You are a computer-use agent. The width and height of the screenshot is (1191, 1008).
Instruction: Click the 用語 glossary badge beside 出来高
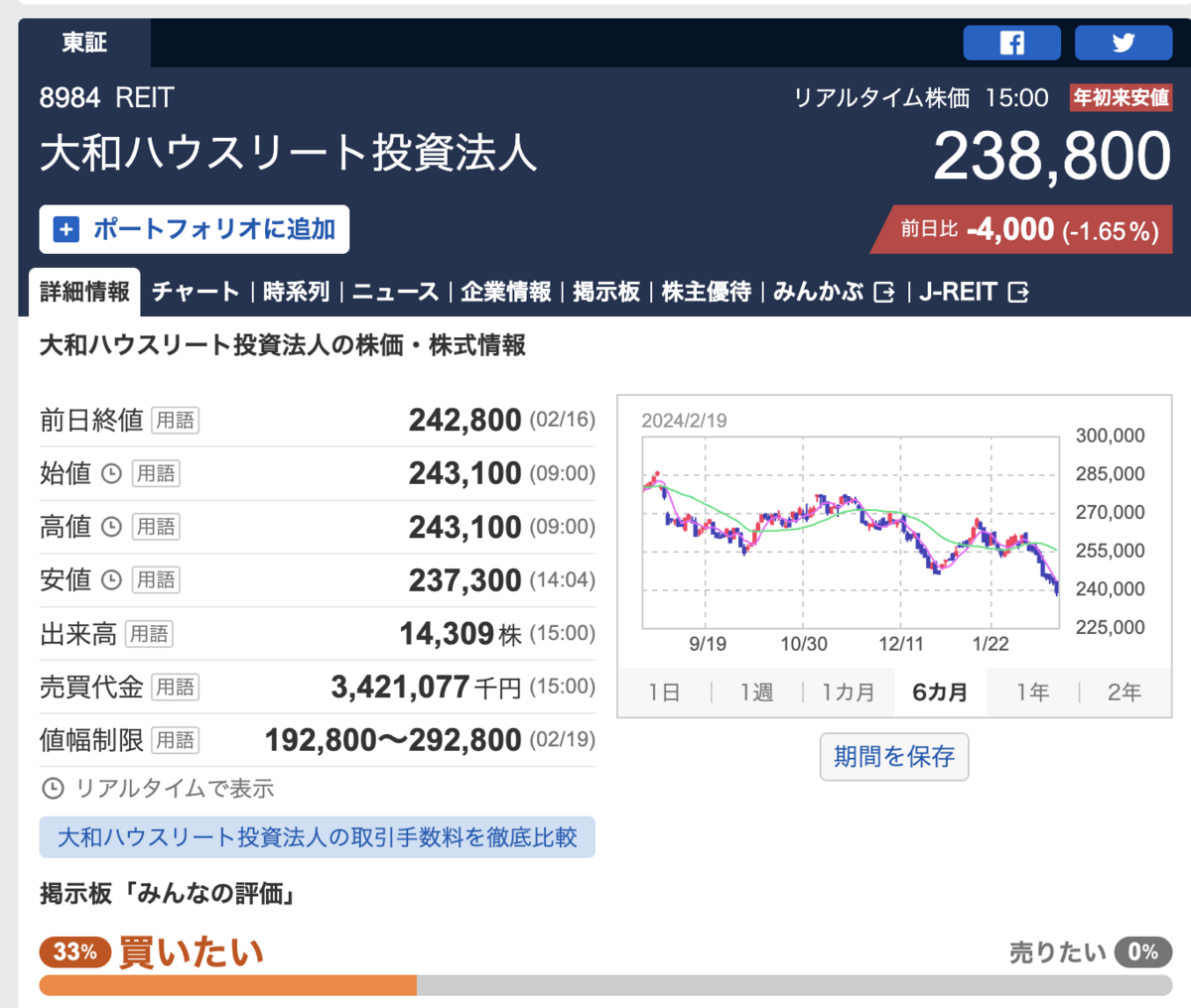click(149, 634)
